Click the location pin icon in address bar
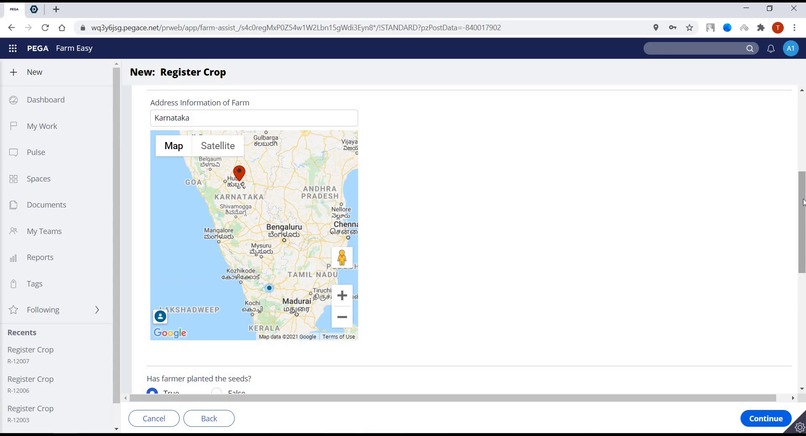The image size is (806, 436). 656,28
